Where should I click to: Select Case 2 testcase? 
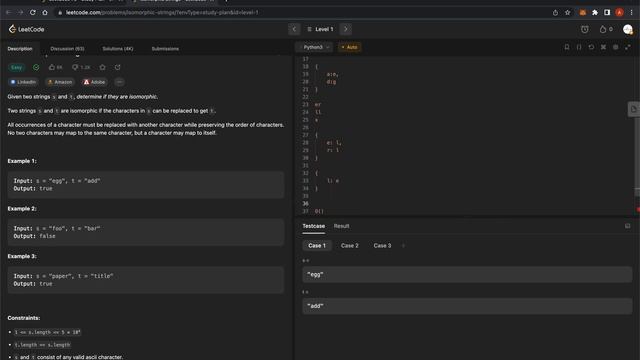[x=349, y=246]
